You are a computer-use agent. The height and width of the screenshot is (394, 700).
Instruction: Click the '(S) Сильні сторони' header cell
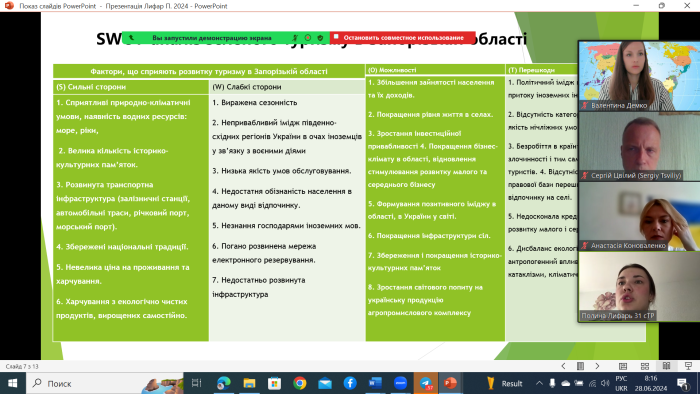[131, 87]
